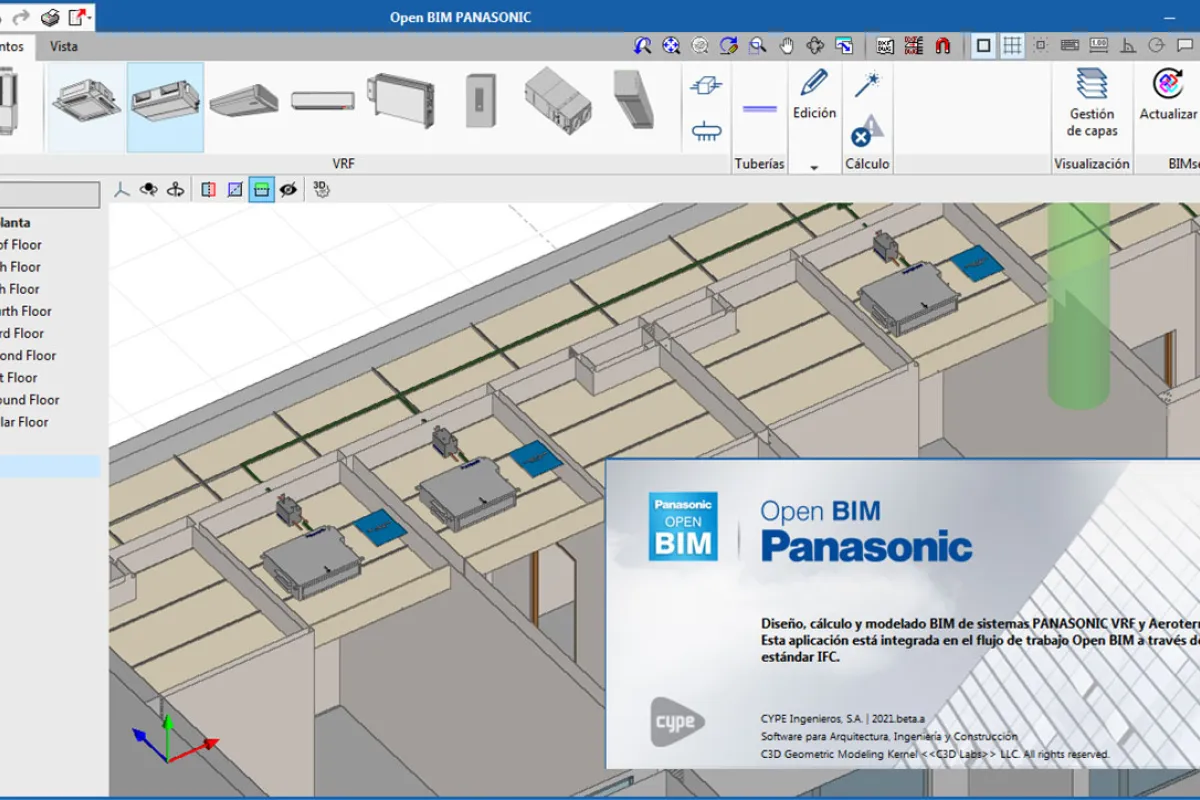Click the highlighted blue row below Cellar Floor
Viewport: 1200px width, 800px height.
50,466
